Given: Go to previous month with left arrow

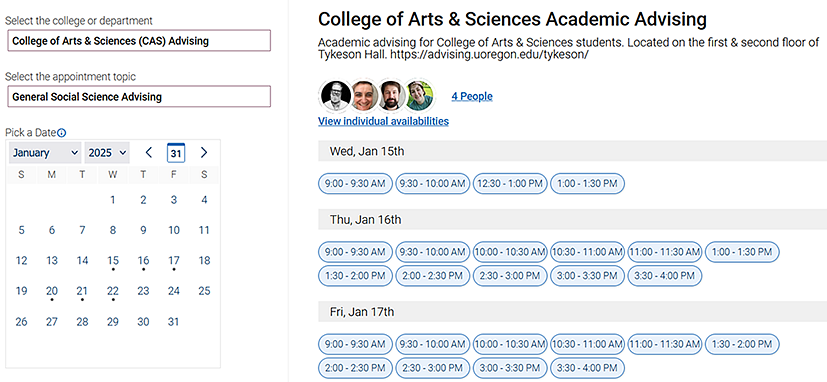Looking at the screenshot, I should (x=149, y=153).
